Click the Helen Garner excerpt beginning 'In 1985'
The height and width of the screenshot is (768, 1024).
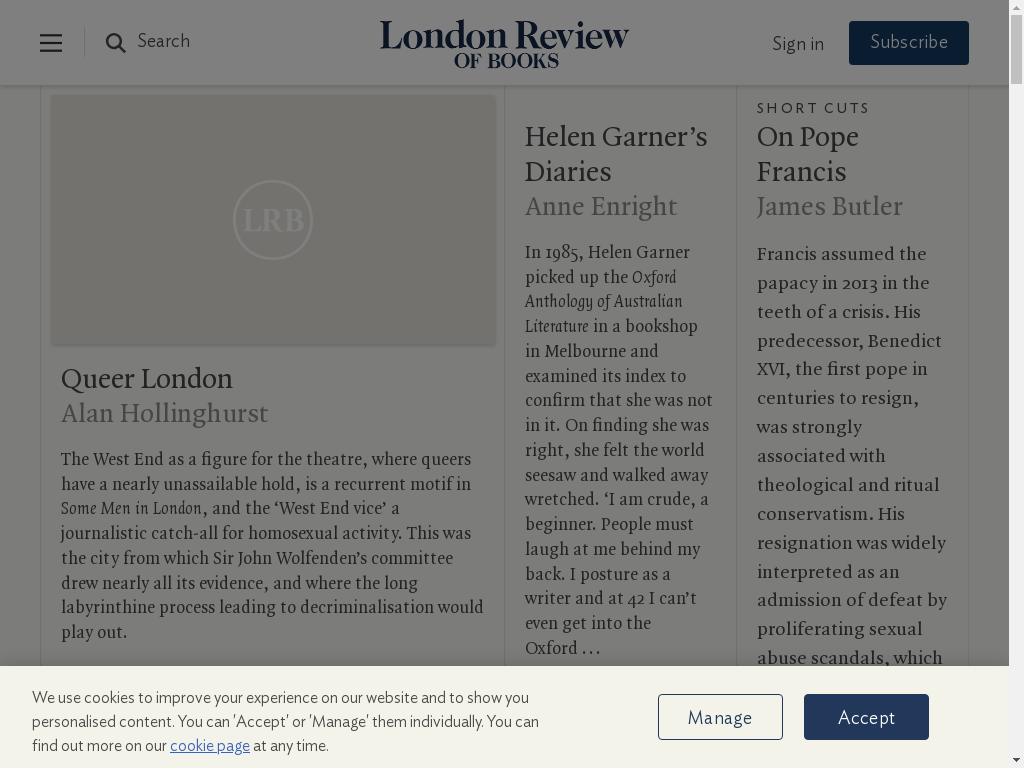(618, 450)
